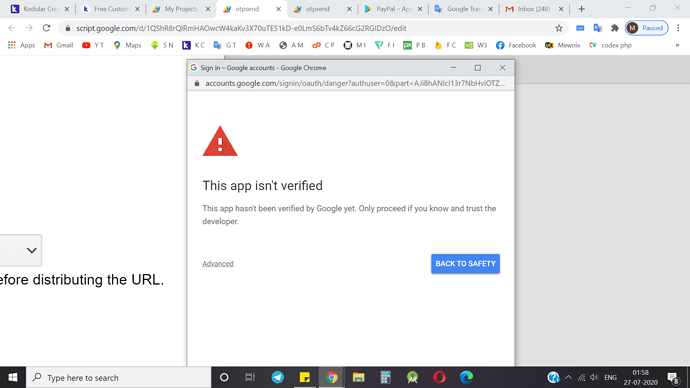Image resolution: width=690 pixels, height=388 pixels.
Task: Open Cortana circle on the taskbar
Action: tap(224, 377)
